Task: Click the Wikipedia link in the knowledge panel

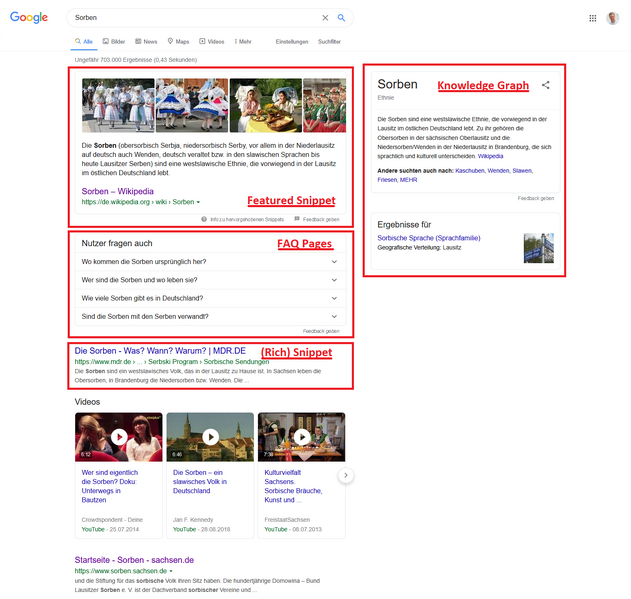Action: click(x=490, y=156)
